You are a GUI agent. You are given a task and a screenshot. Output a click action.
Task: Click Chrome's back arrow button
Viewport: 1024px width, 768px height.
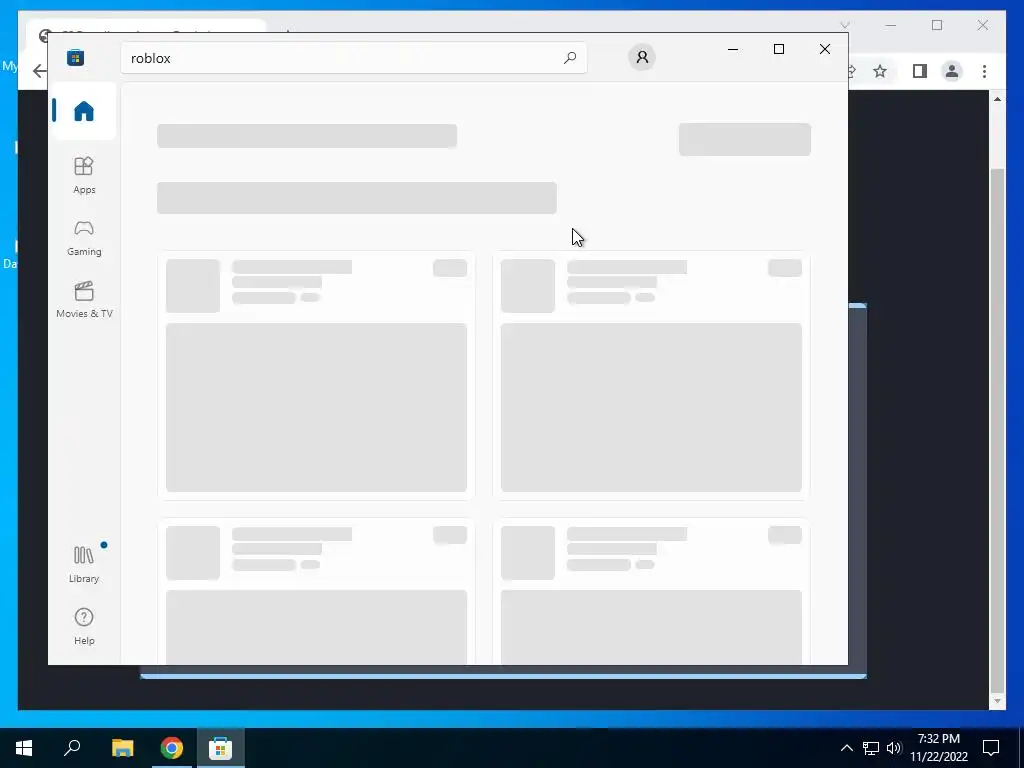coord(39,71)
